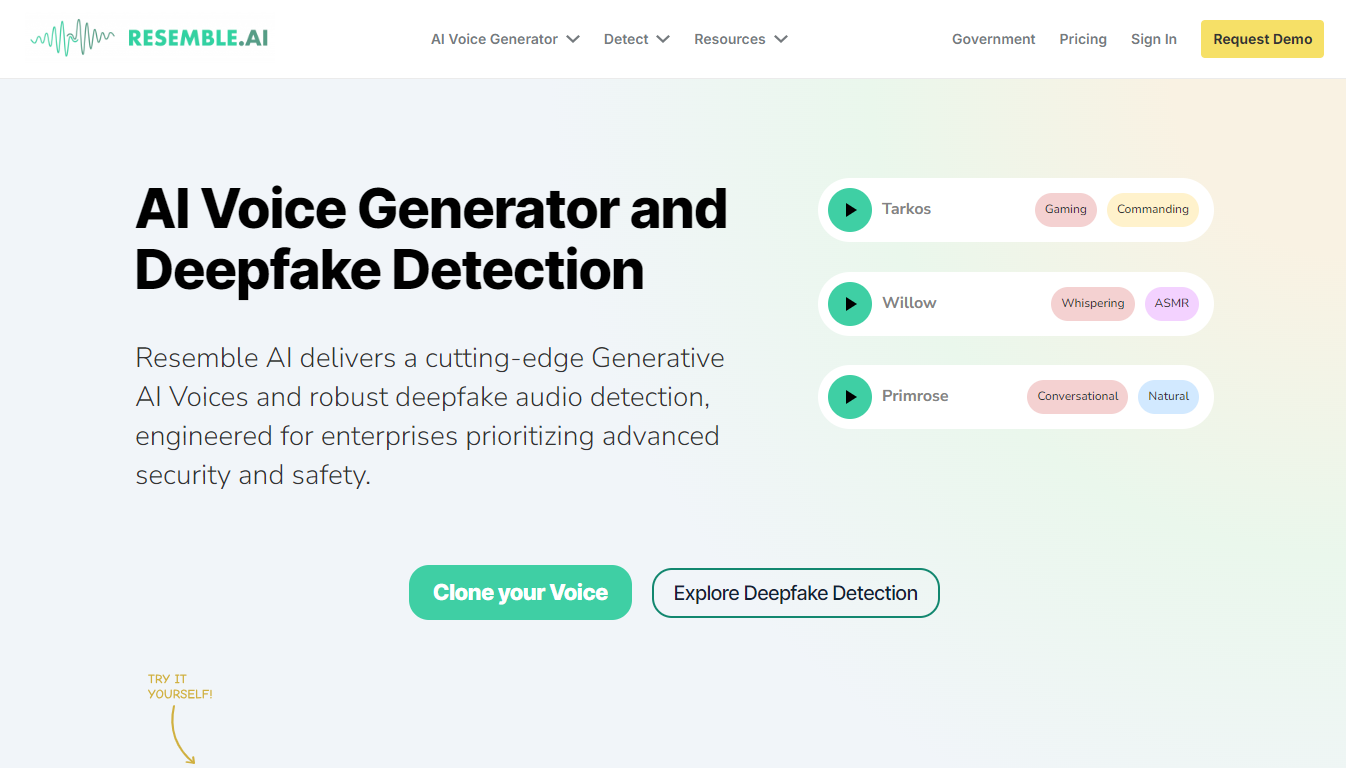1346x768 pixels.
Task: Open the Government page
Action: 993,39
